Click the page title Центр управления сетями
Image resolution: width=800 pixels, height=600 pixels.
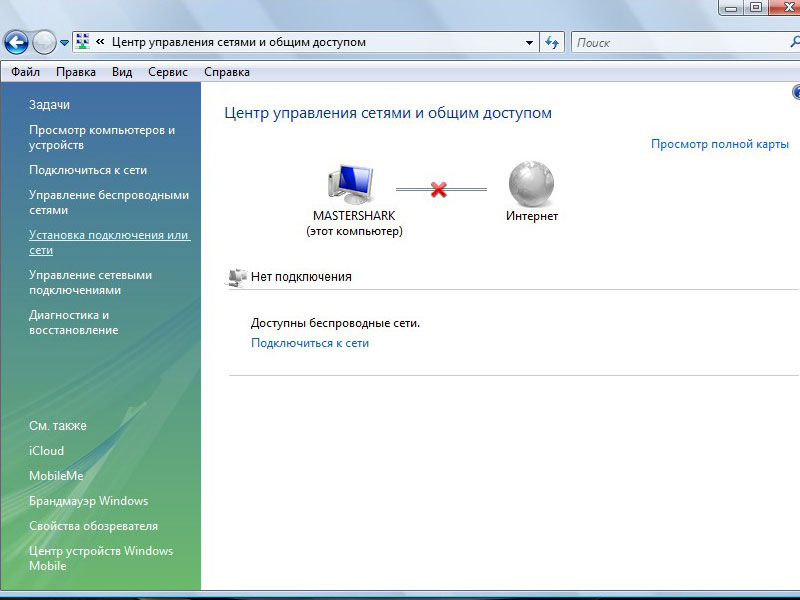388,113
